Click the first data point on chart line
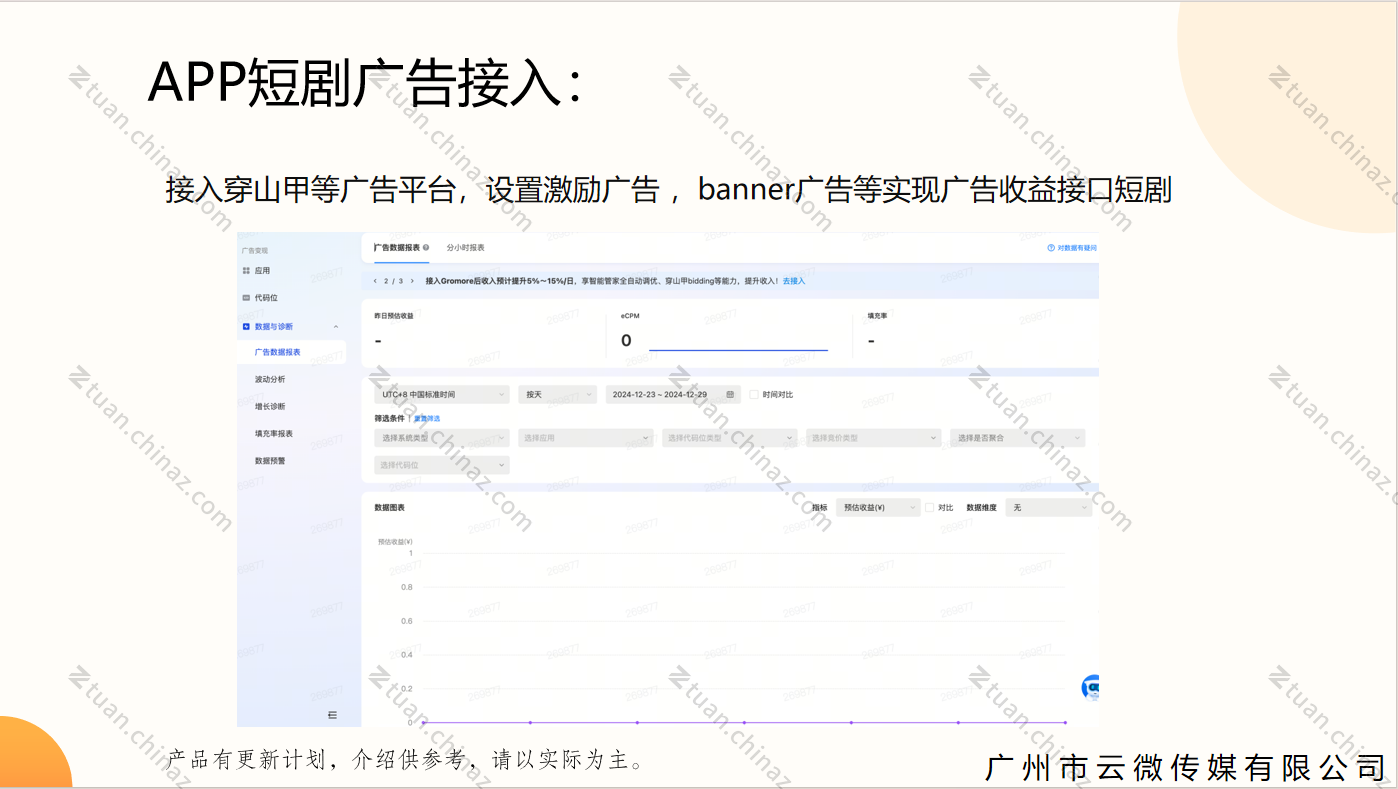Viewport: 1398px width, 789px height. pyautogui.click(x=423, y=722)
